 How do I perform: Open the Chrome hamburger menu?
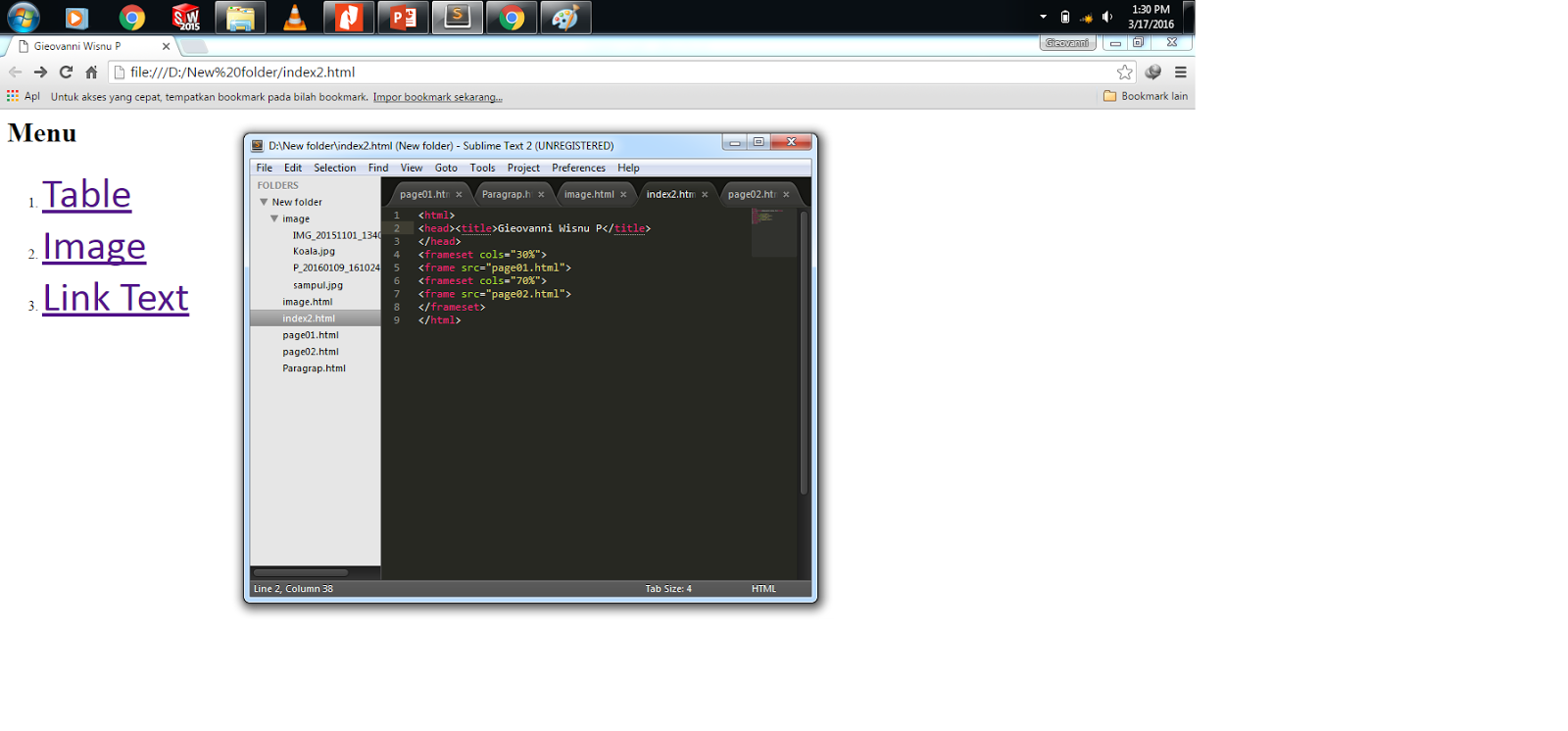click(x=1181, y=72)
